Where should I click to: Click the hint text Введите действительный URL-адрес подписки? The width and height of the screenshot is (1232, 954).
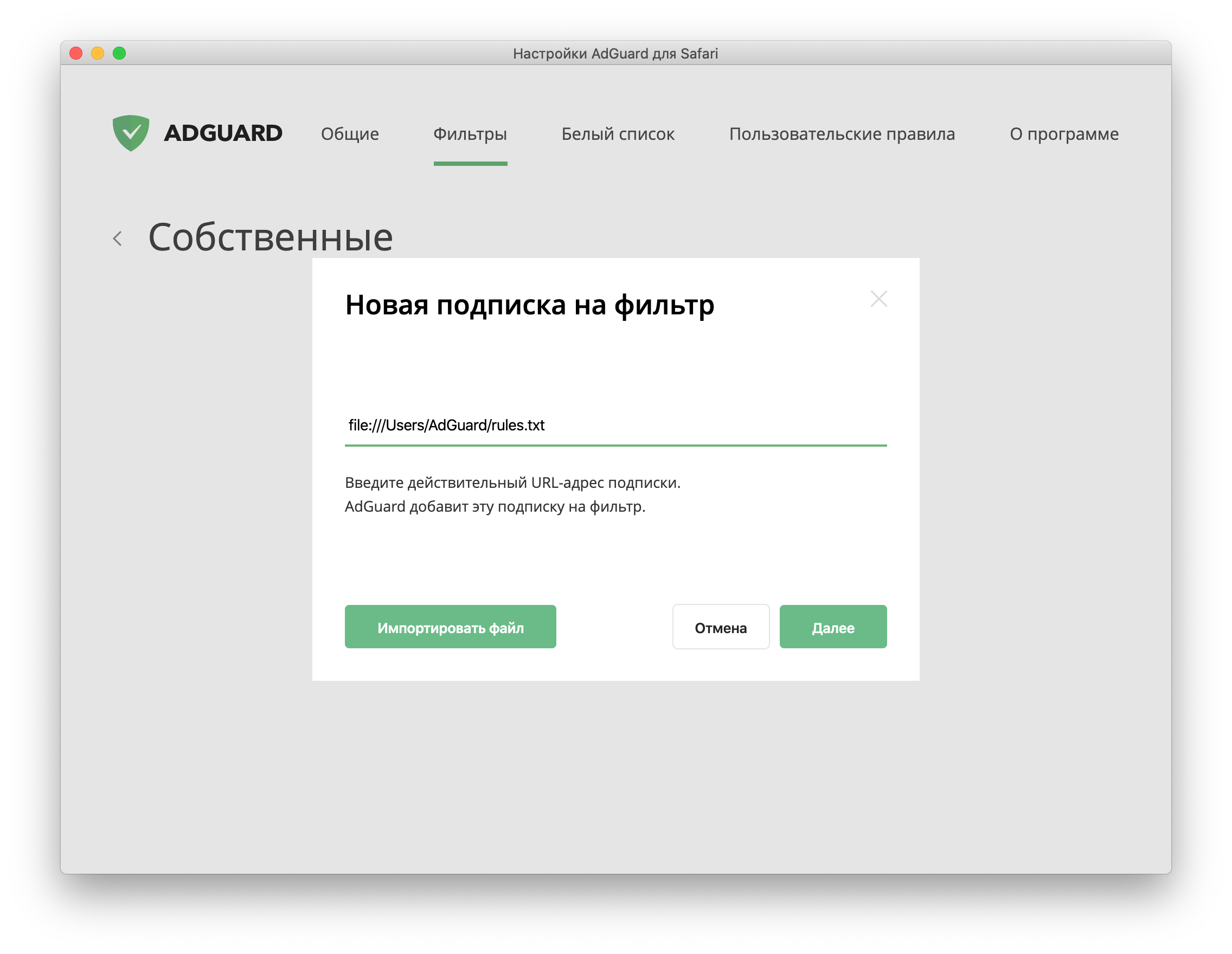click(x=512, y=482)
